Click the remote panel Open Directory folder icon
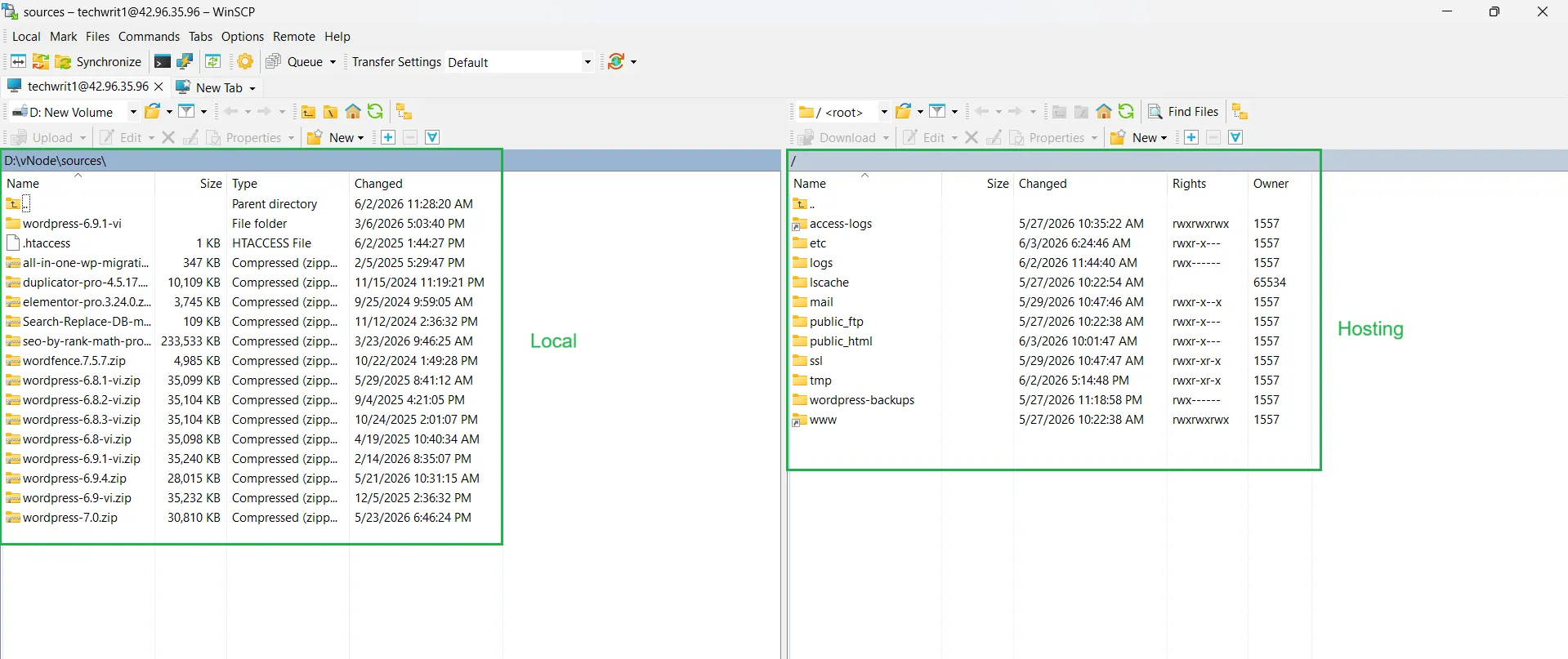Viewport: 1568px width, 659px height. [x=904, y=112]
